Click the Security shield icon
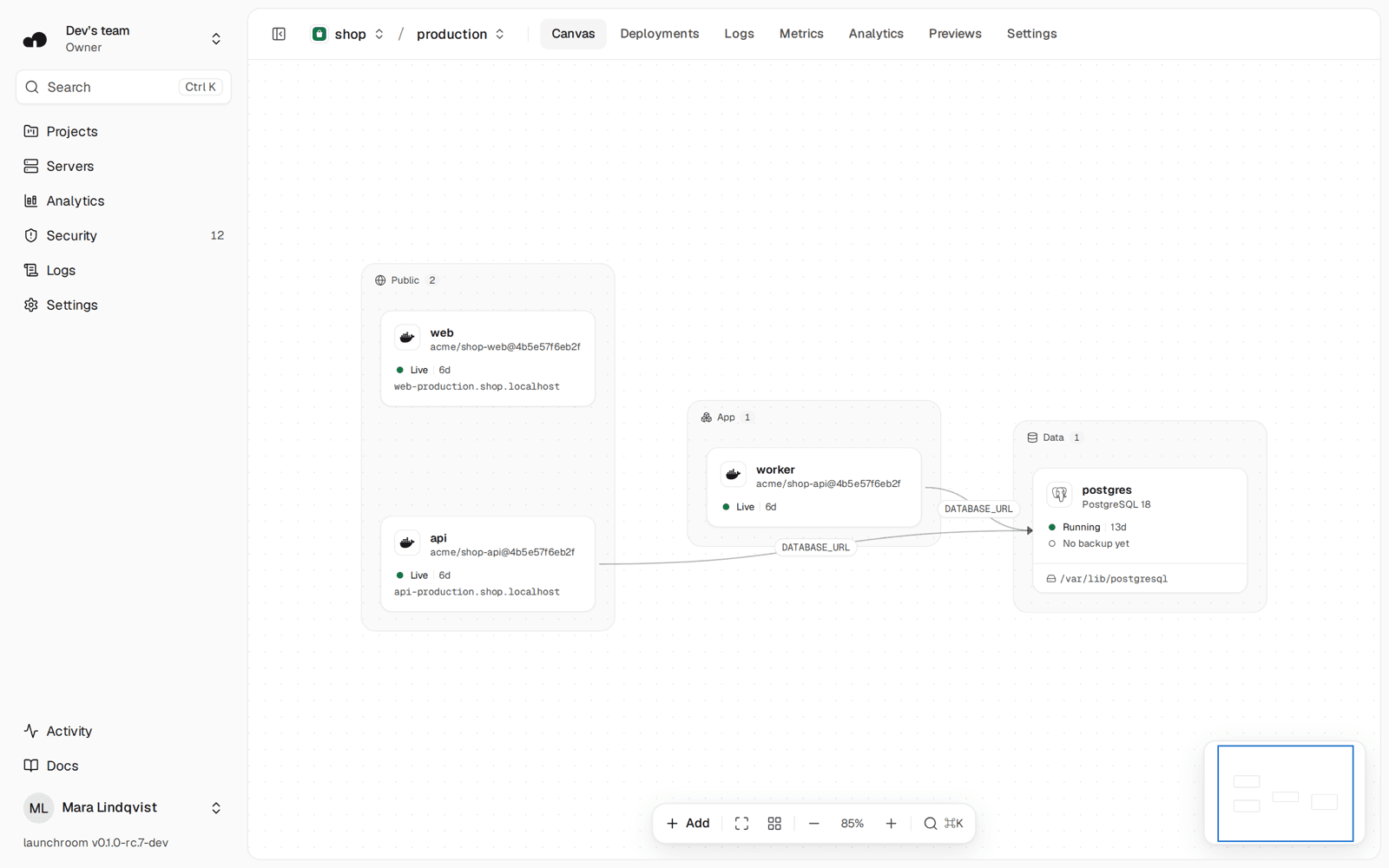1389x868 pixels. pyautogui.click(x=31, y=235)
